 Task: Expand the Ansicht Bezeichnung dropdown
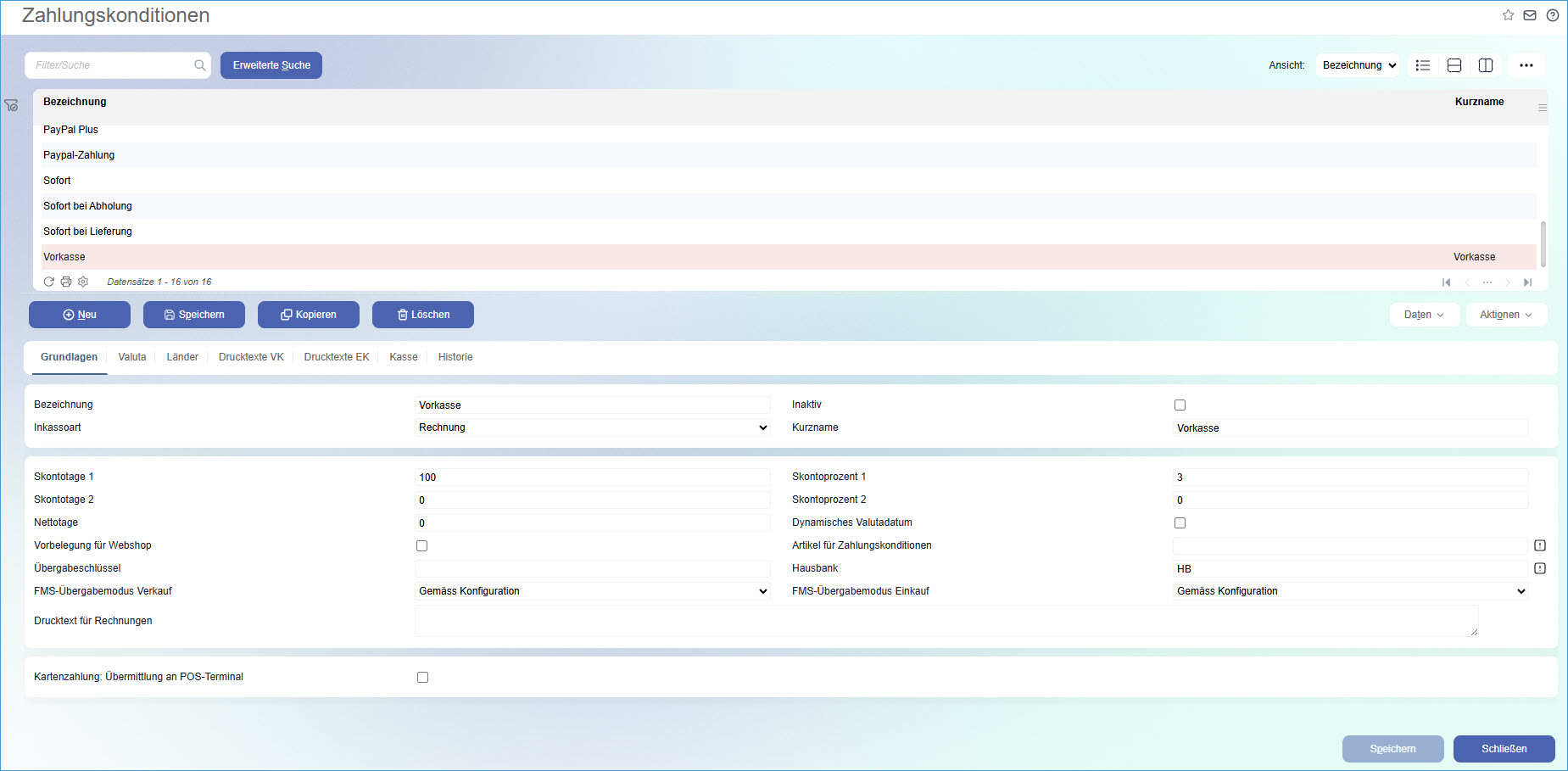coord(1358,65)
